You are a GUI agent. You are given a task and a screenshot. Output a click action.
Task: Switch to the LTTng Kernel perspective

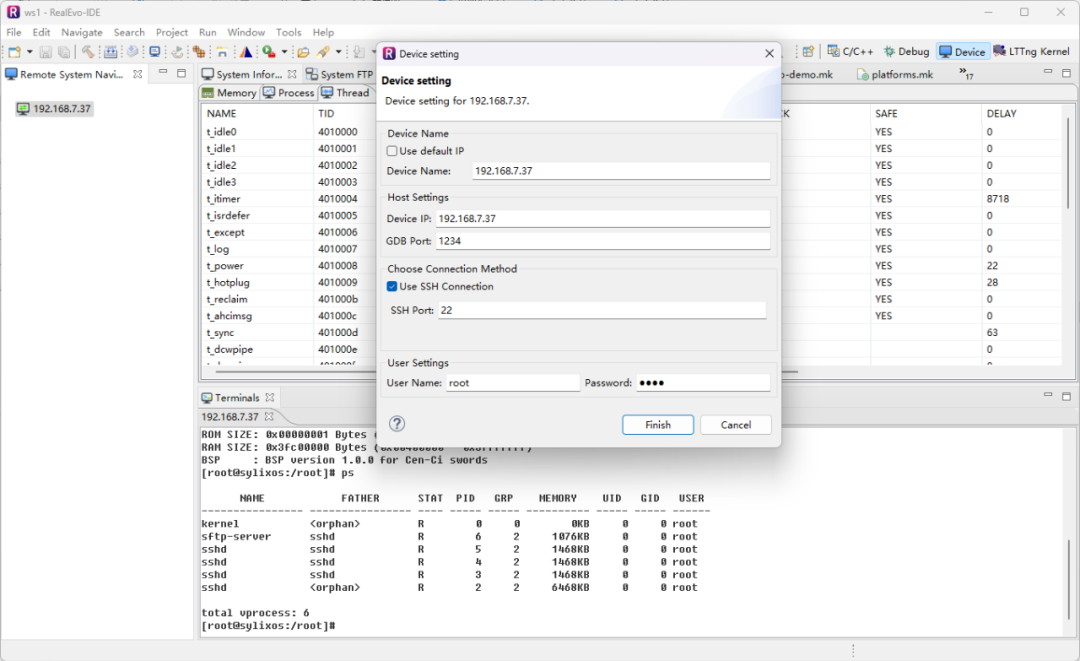[x=1031, y=52]
